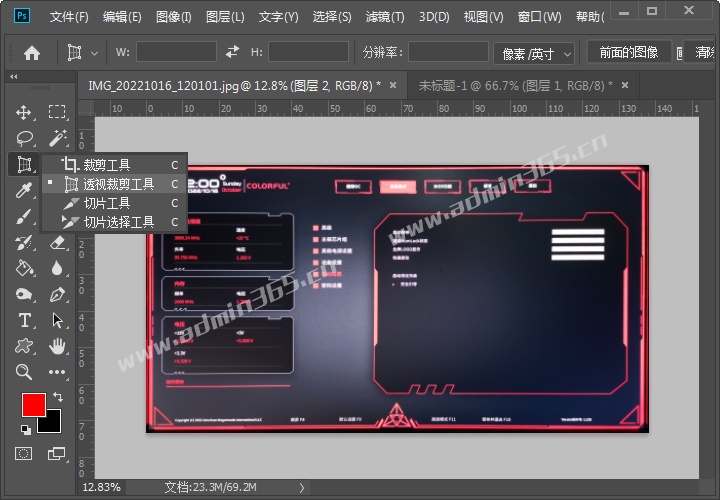Open the 视图(V) menu
The width and height of the screenshot is (720, 500).
pos(484,17)
